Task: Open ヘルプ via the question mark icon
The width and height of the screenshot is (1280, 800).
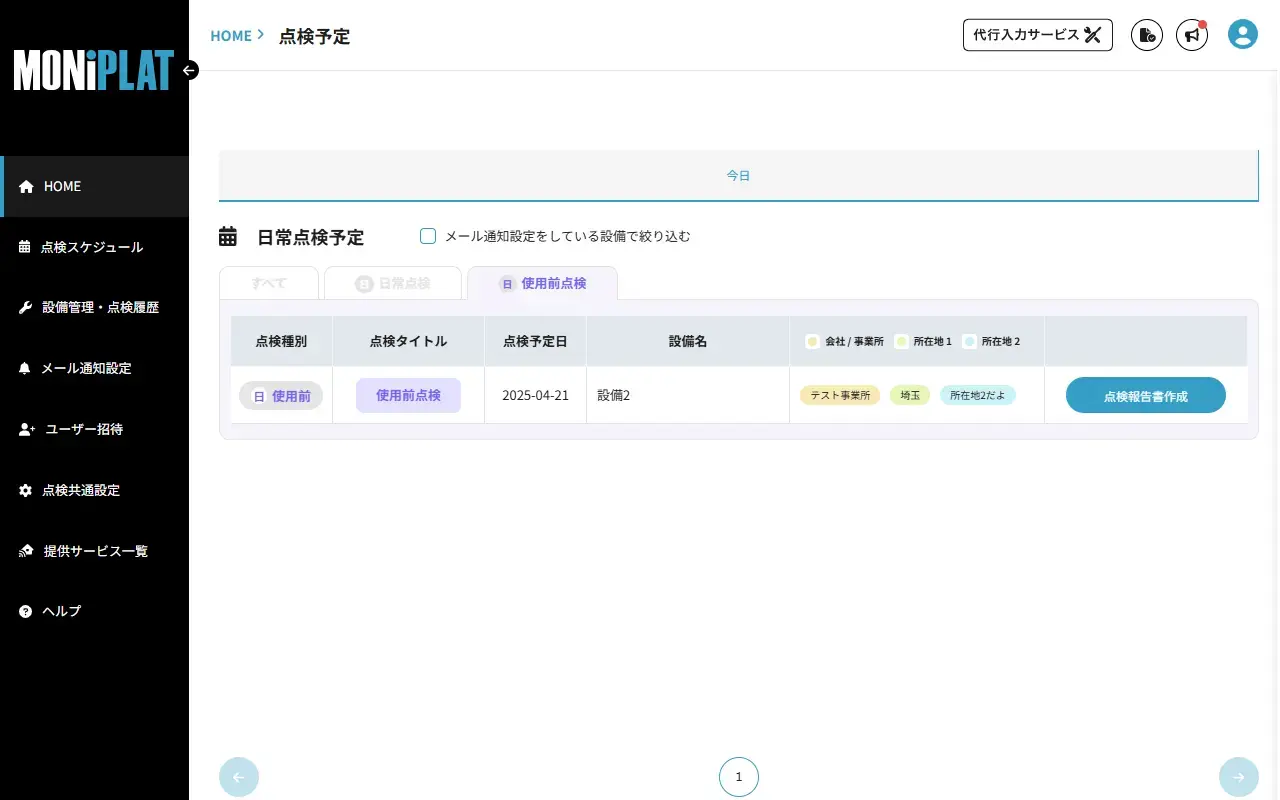Action: pyautogui.click(x=26, y=611)
